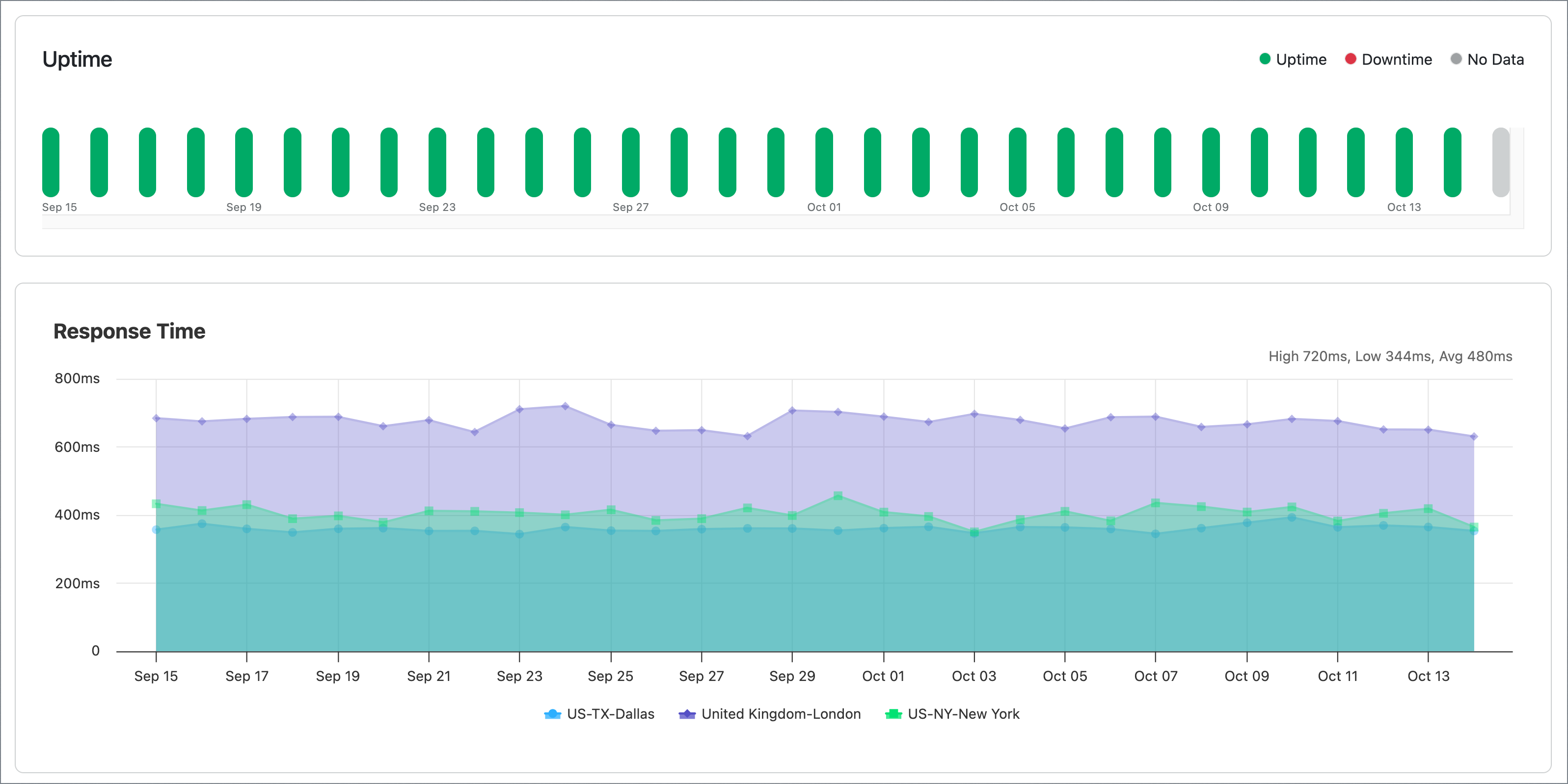Select the gray No Data uptime bar

1500,162
